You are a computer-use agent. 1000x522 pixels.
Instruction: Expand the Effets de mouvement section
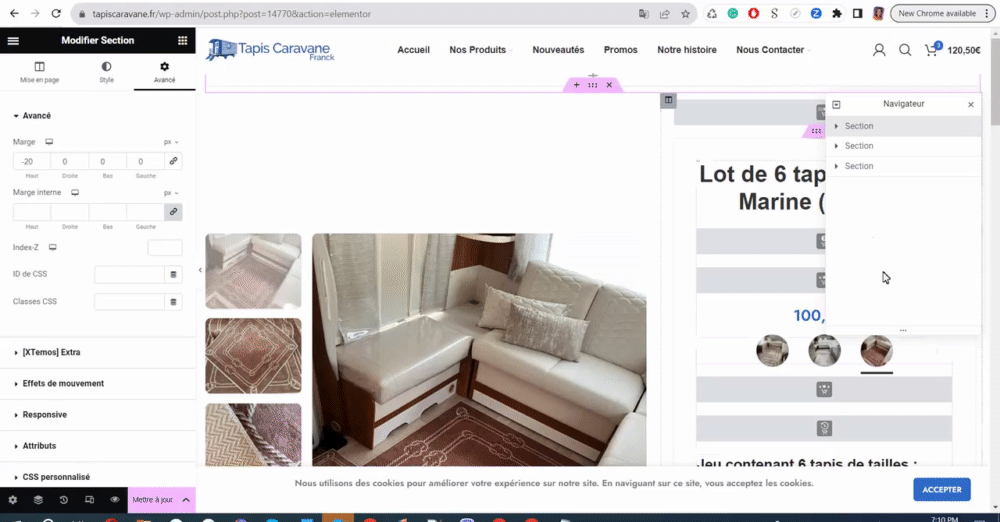tap(98, 384)
